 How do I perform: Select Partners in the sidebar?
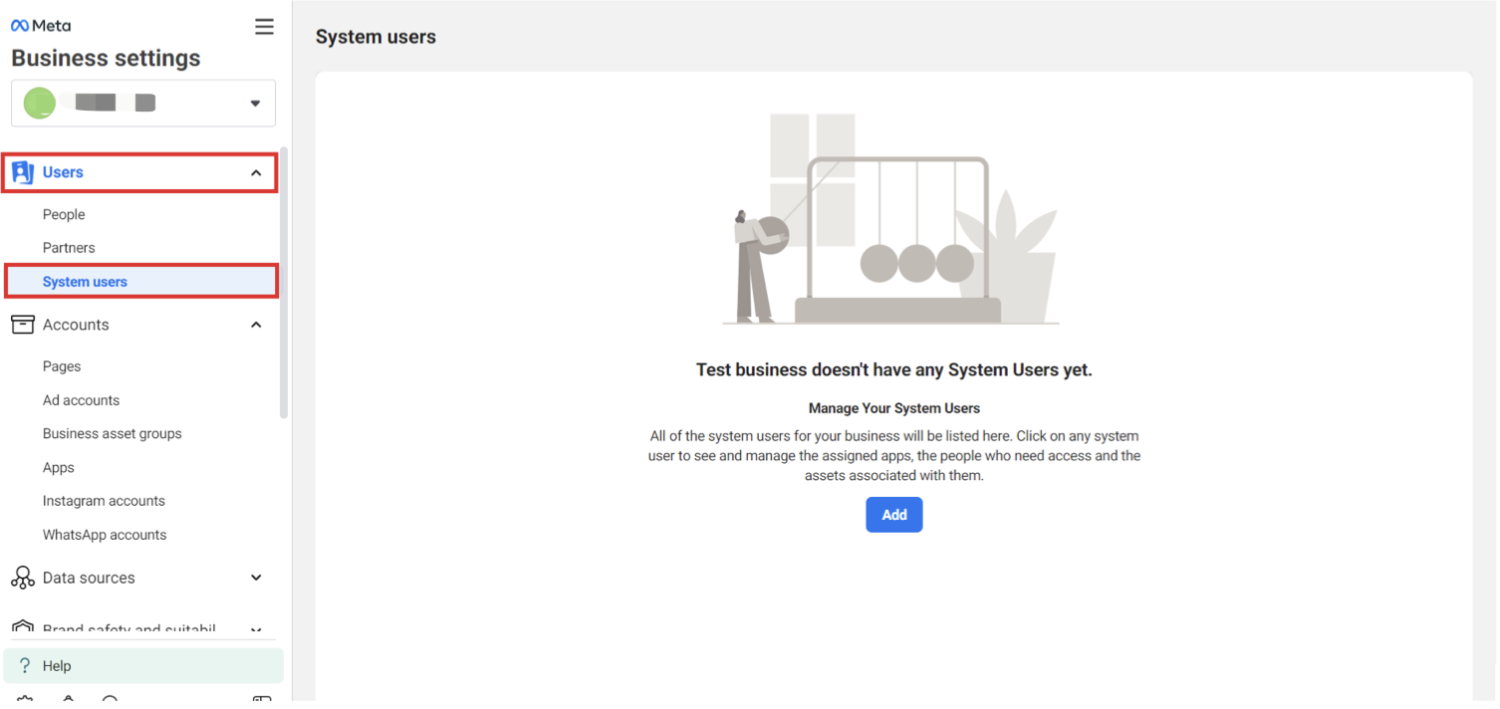click(x=69, y=248)
